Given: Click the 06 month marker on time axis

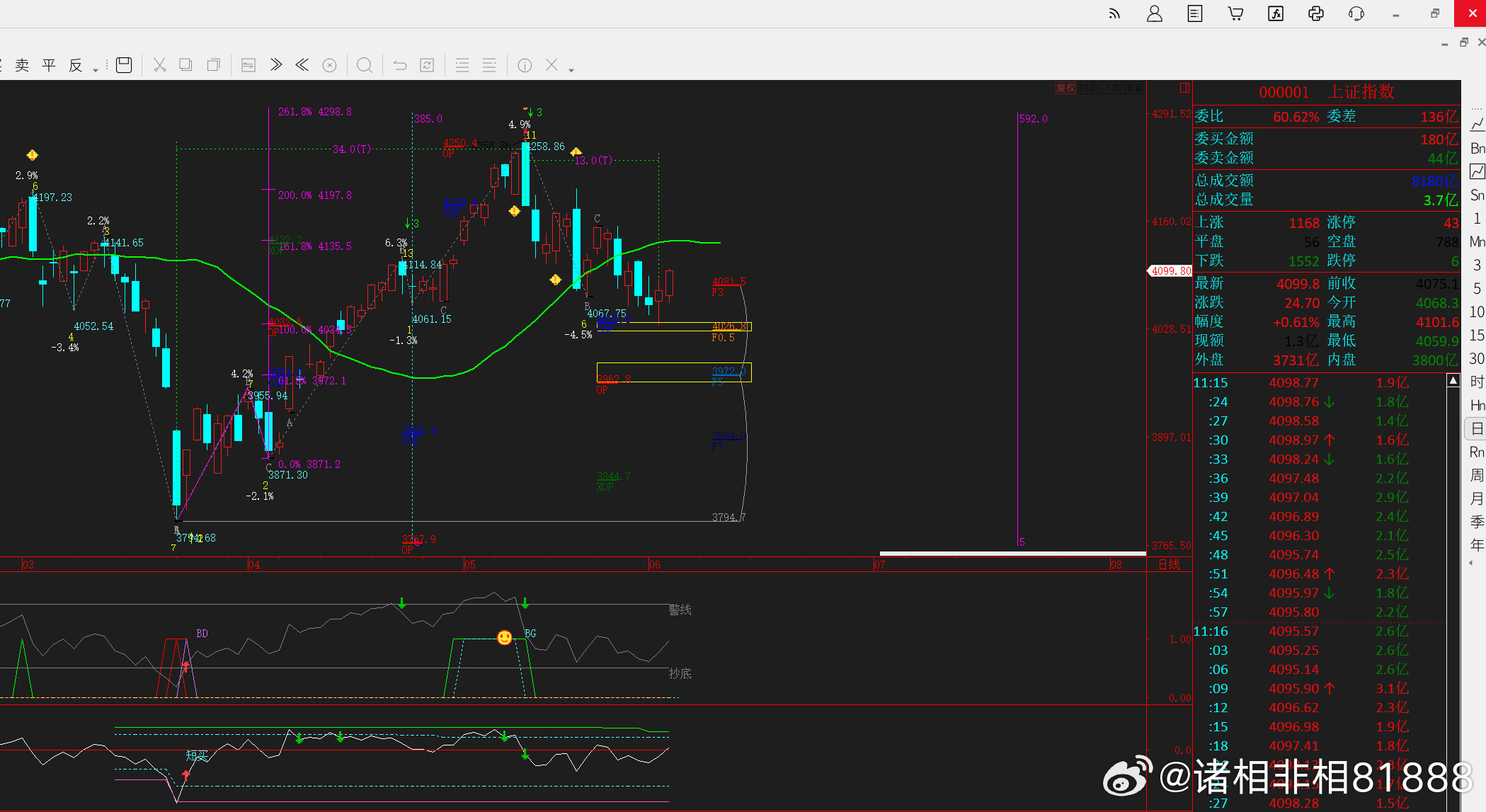Looking at the screenshot, I should point(655,565).
